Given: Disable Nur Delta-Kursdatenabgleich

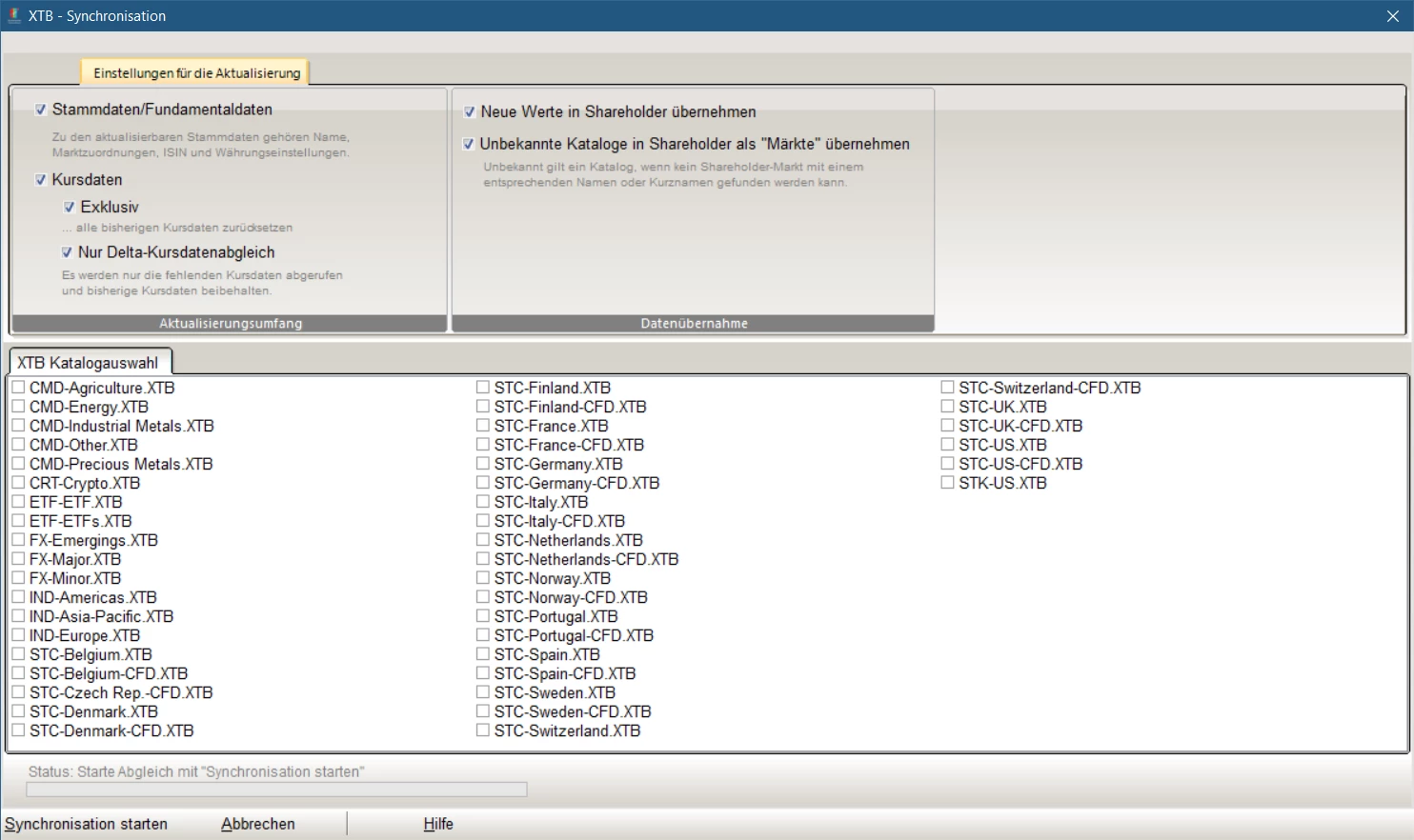Looking at the screenshot, I should tap(67, 252).
